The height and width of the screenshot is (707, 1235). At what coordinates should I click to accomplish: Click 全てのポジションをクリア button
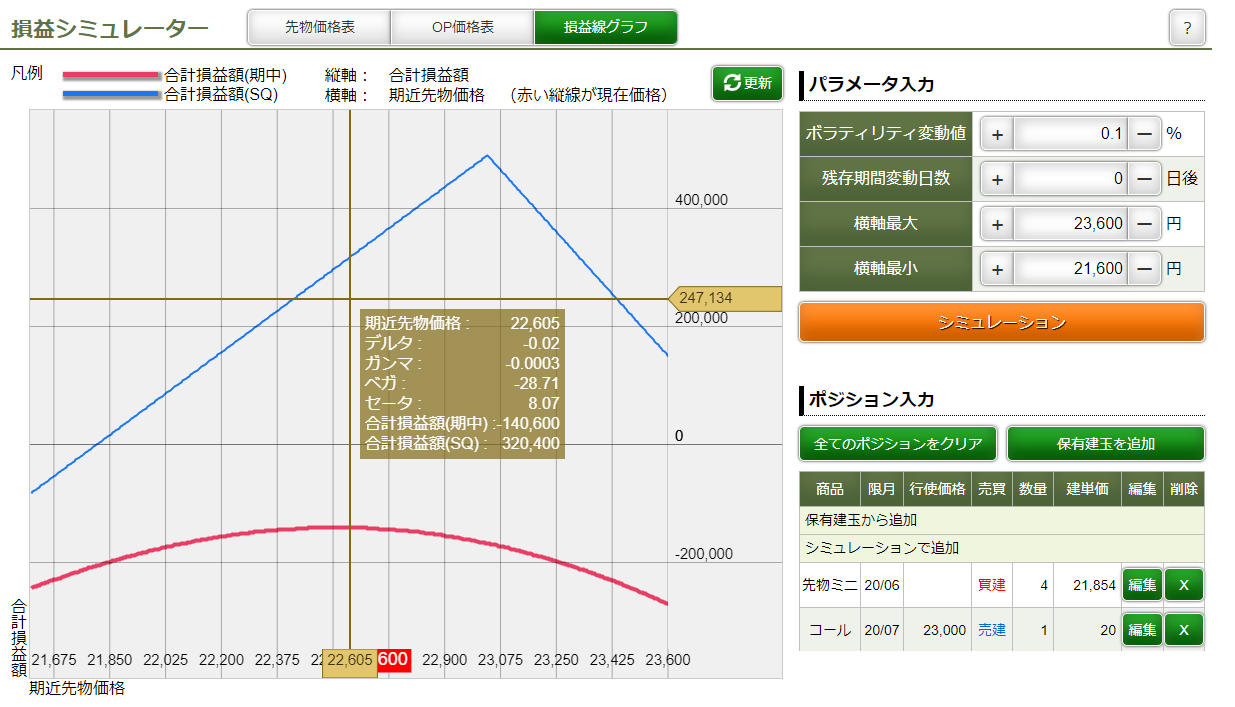pos(897,443)
